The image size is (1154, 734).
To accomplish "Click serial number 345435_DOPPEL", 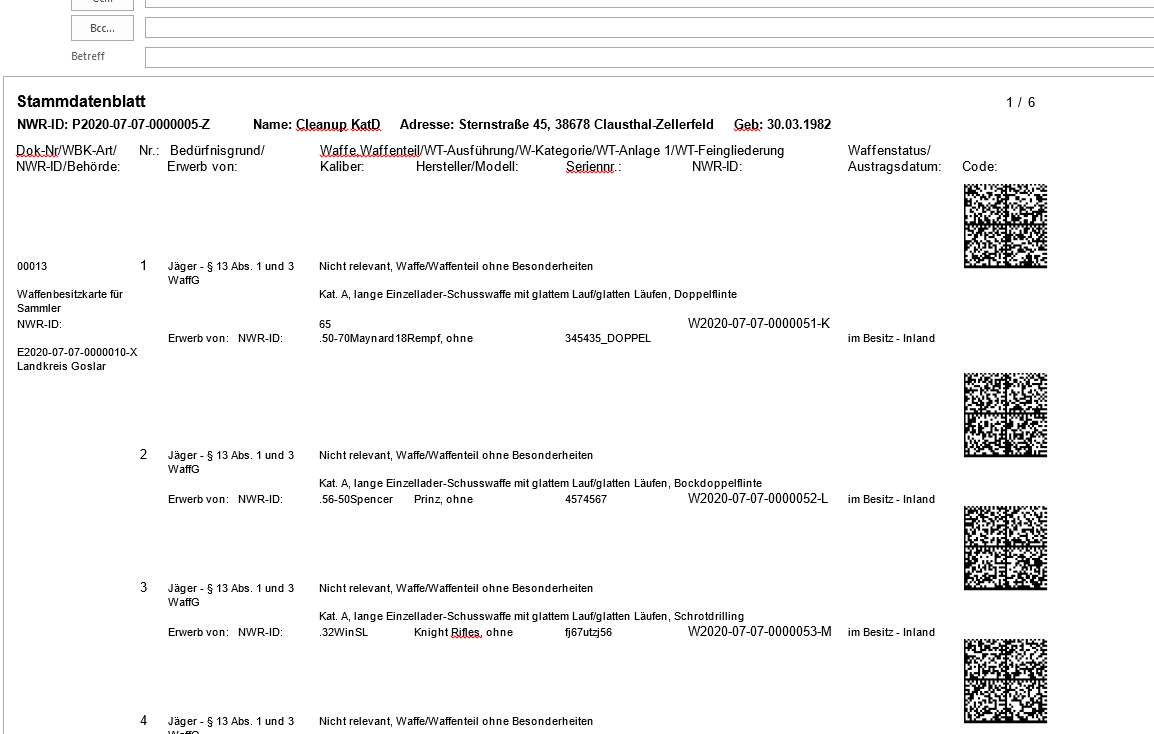I will pyautogui.click(x=607, y=339).
